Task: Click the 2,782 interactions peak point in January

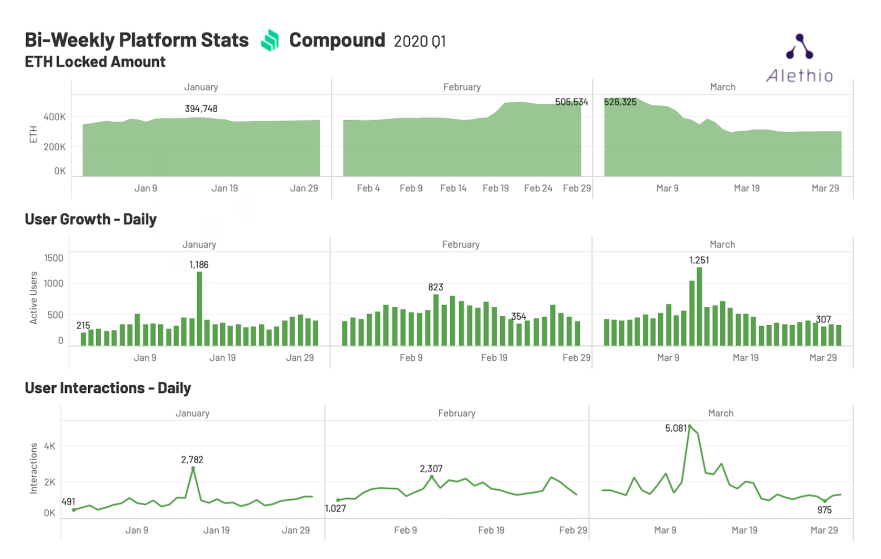Action: tap(193, 468)
